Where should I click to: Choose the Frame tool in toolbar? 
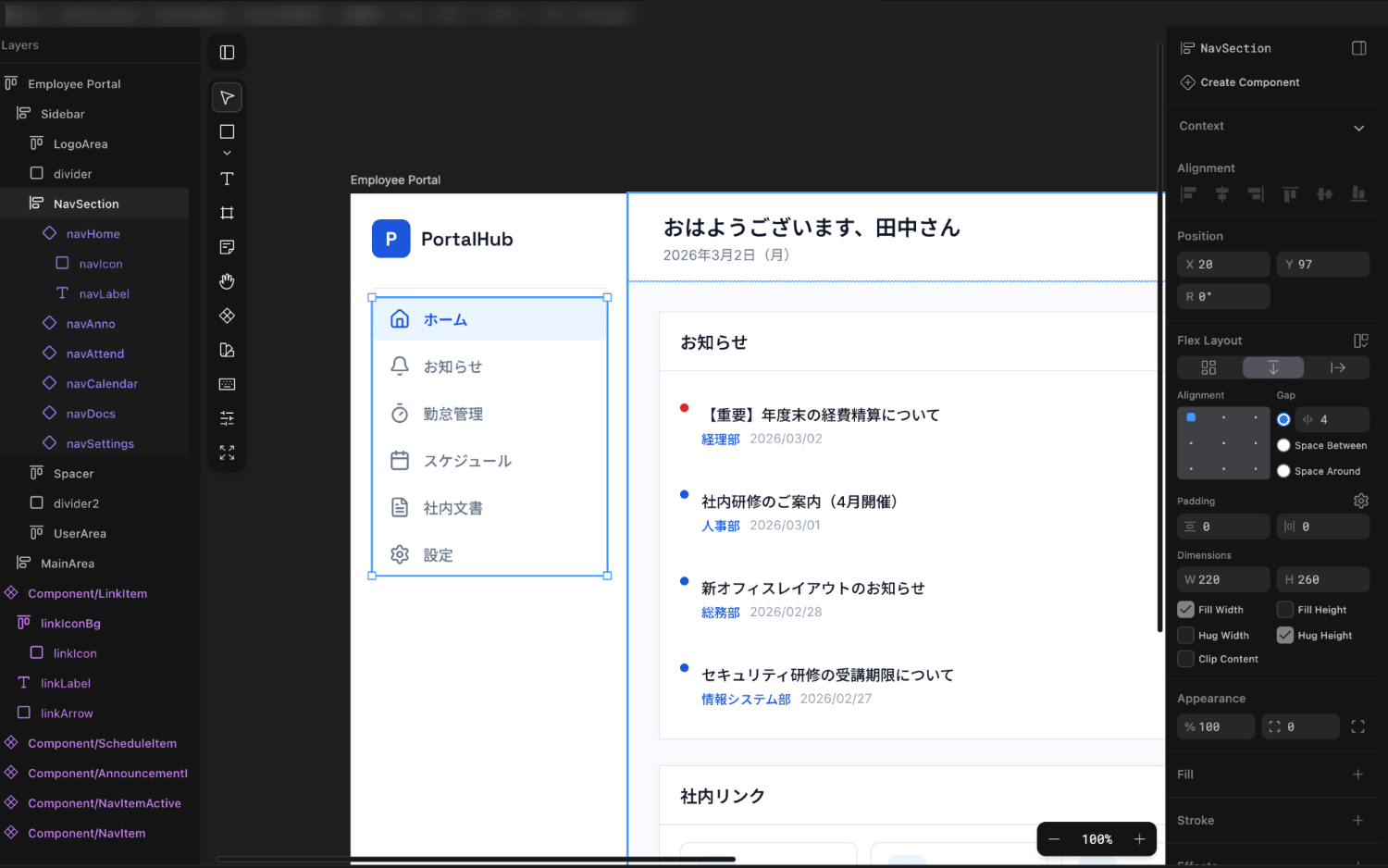(x=227, y=213)
